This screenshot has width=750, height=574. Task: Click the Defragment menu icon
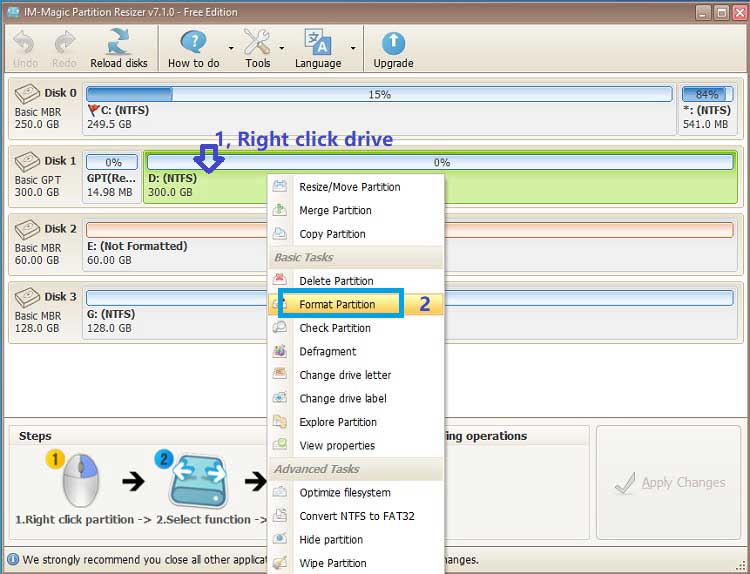(280, 350)
